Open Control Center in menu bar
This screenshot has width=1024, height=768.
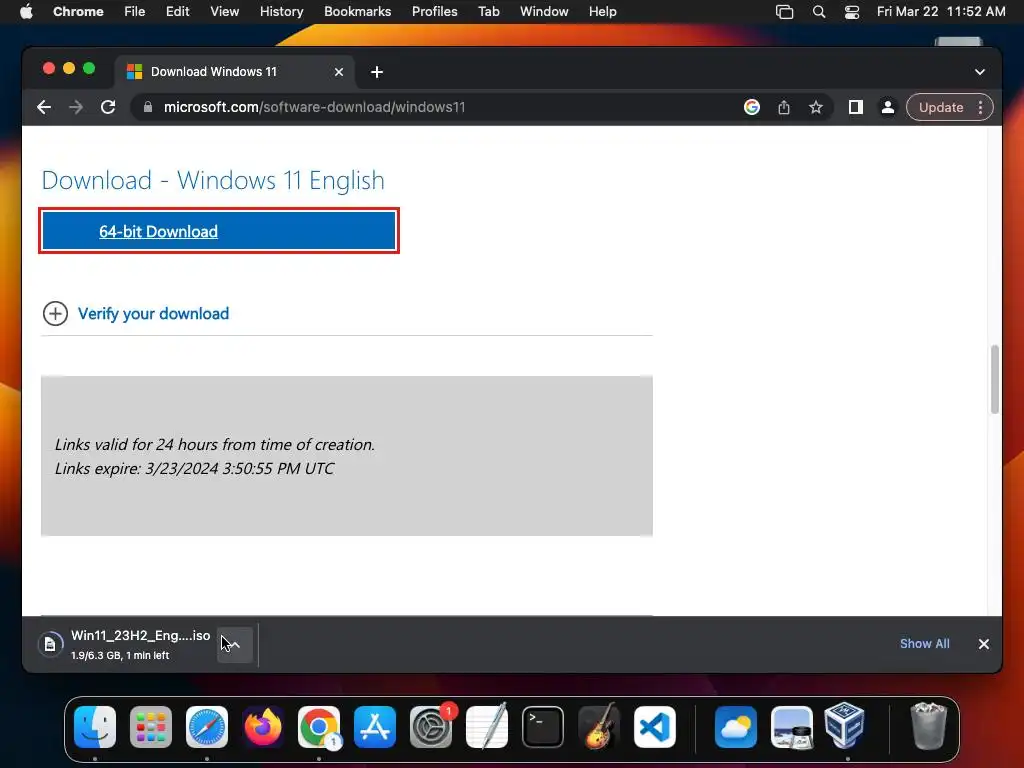pos(852,12)
